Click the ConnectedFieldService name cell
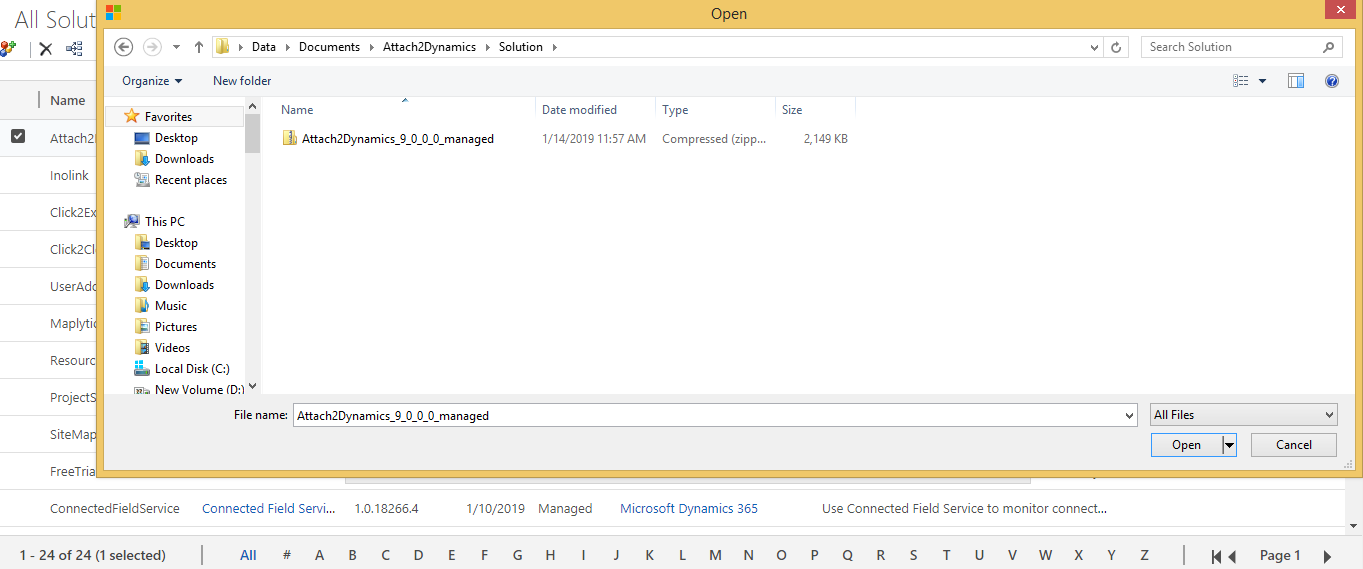The image size is (1363, 569). click(115, 509)
